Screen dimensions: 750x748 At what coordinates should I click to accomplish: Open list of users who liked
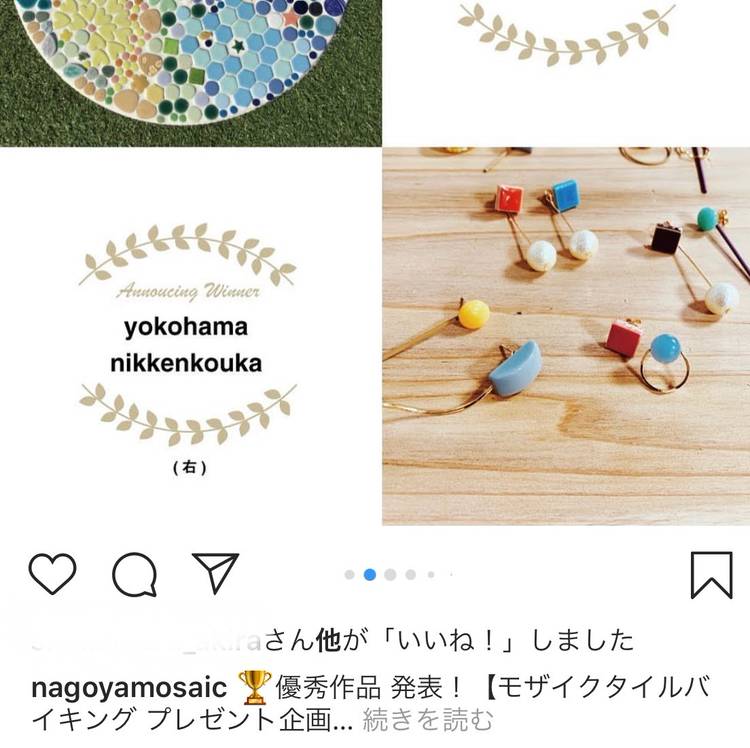[x=333, y=640]
